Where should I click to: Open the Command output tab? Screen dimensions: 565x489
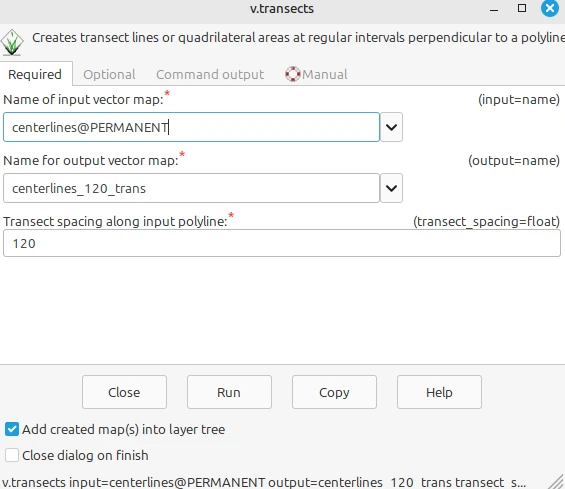point(210,74)
